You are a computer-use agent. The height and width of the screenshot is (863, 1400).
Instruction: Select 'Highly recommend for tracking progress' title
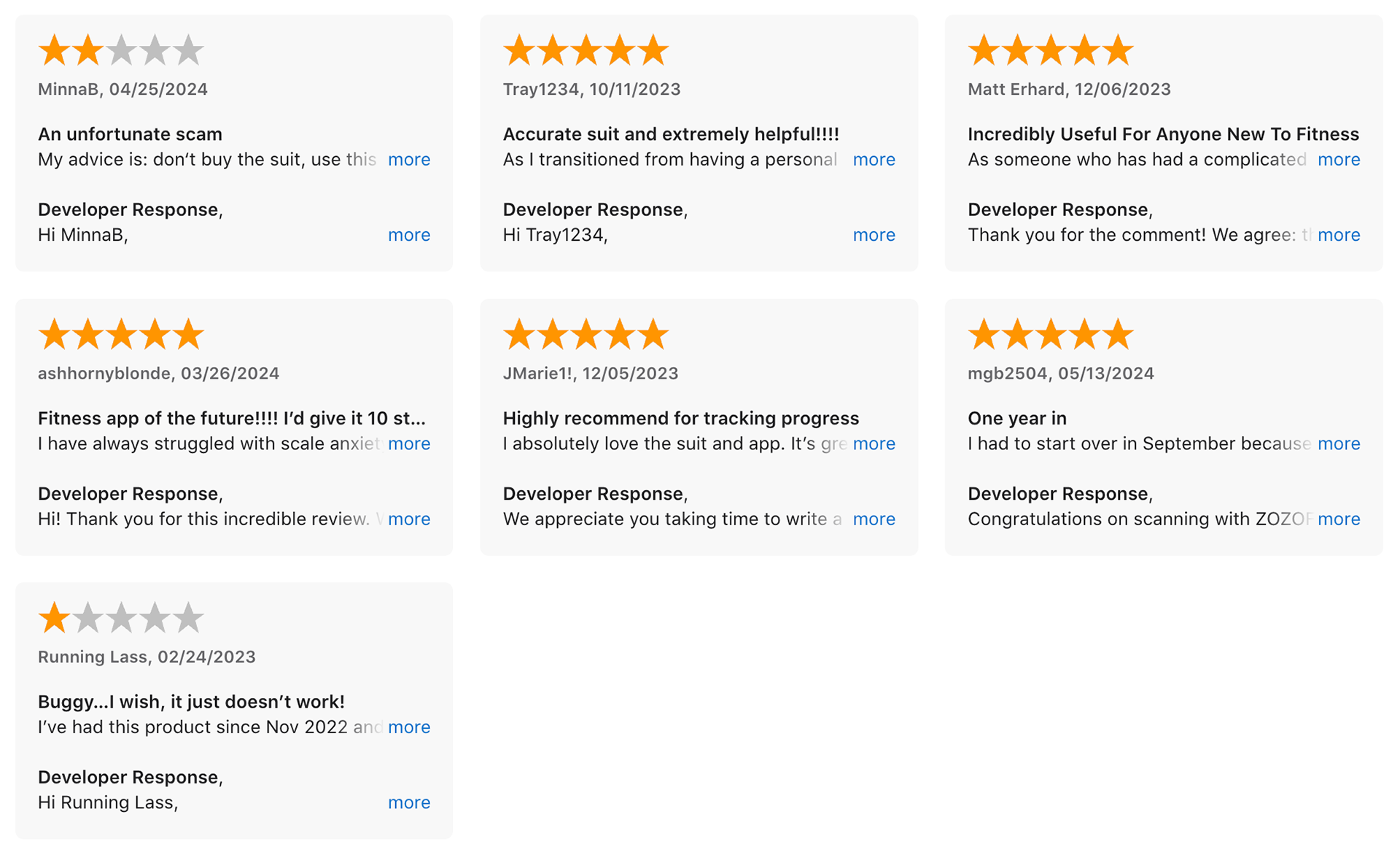tap(681, 418)
